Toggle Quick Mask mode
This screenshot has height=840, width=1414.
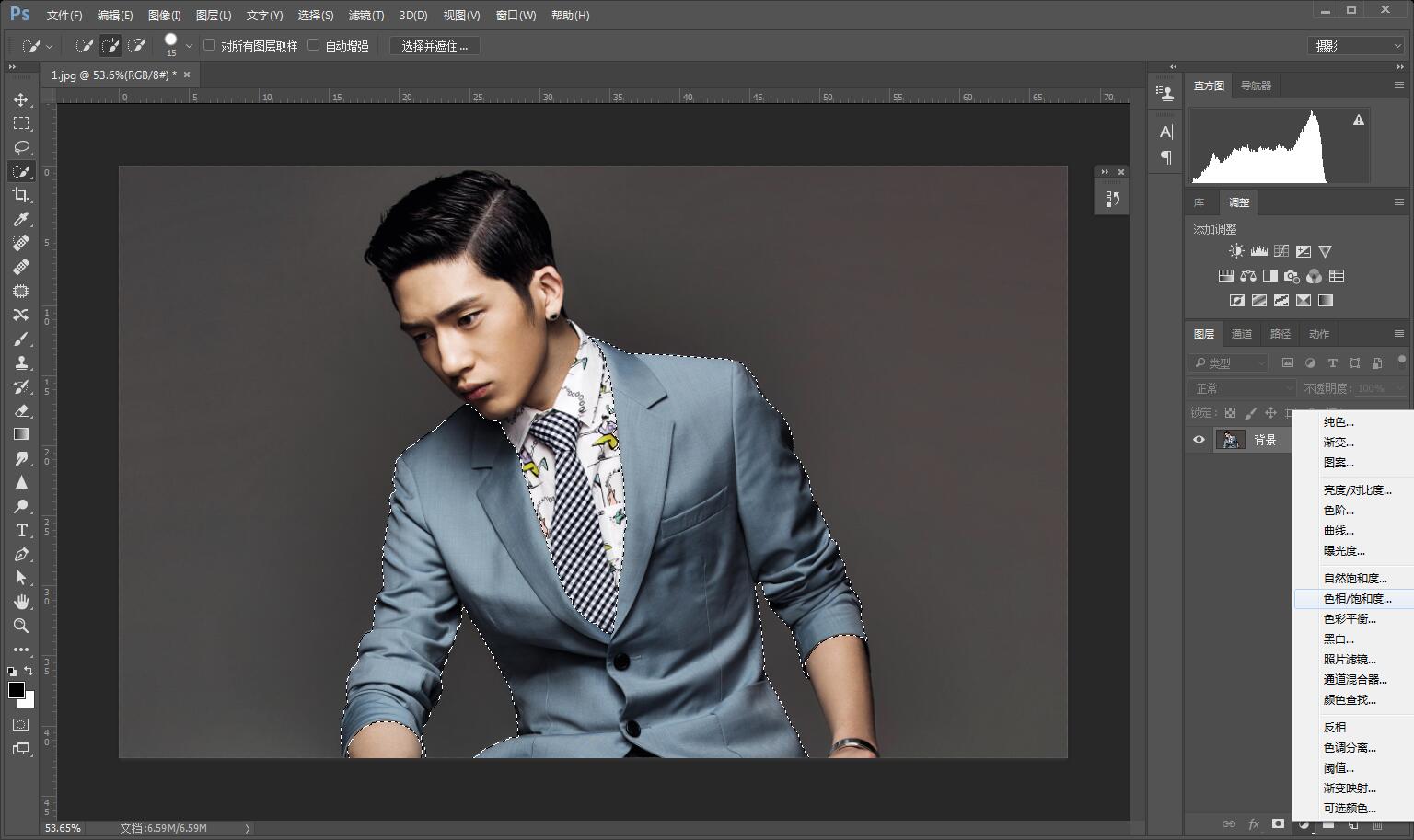[21, 725]
